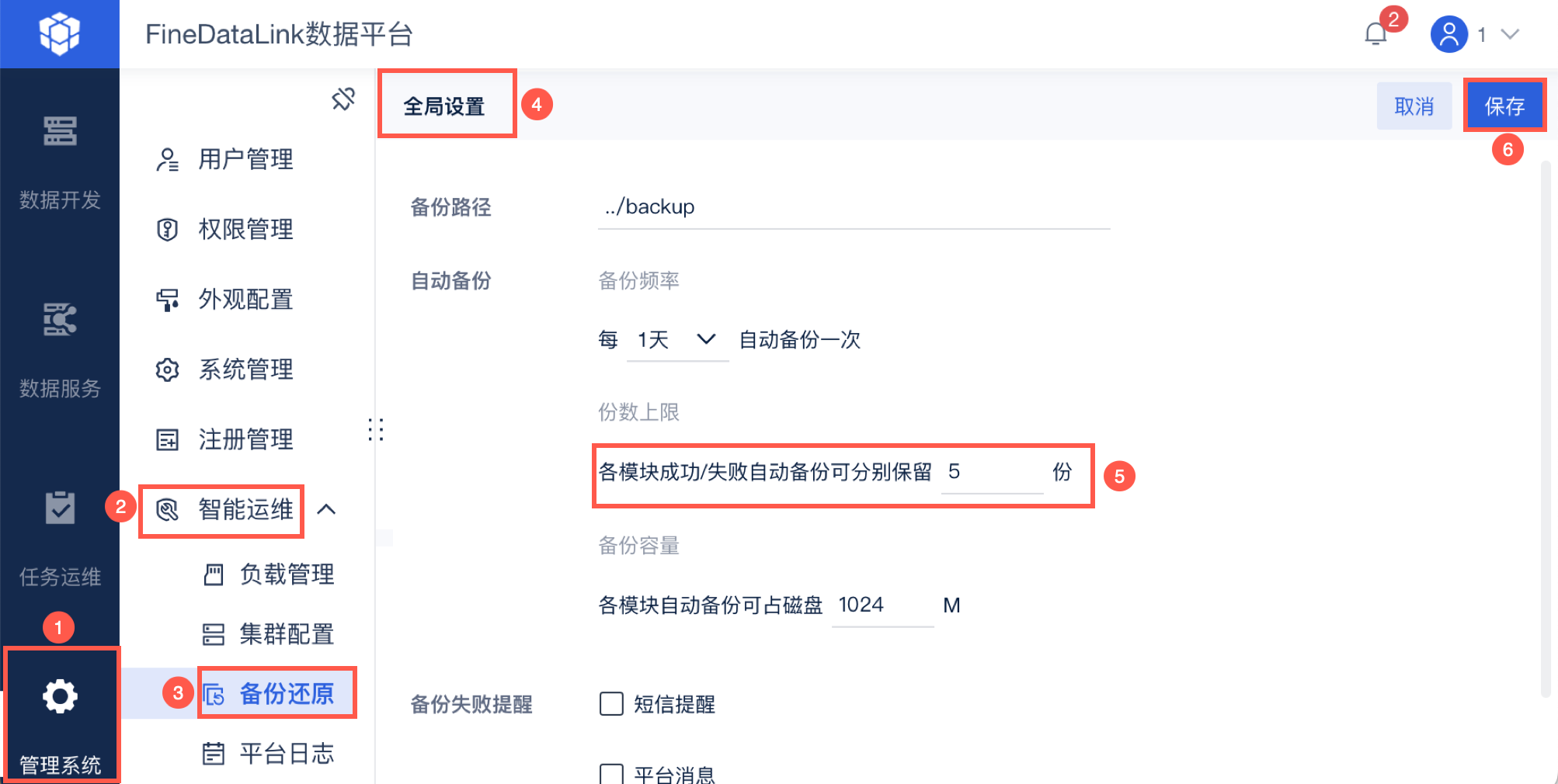Screen dimensions: 1558x784
Task: Click the 管理系统 gear icon
Action: tap(60, 696)
